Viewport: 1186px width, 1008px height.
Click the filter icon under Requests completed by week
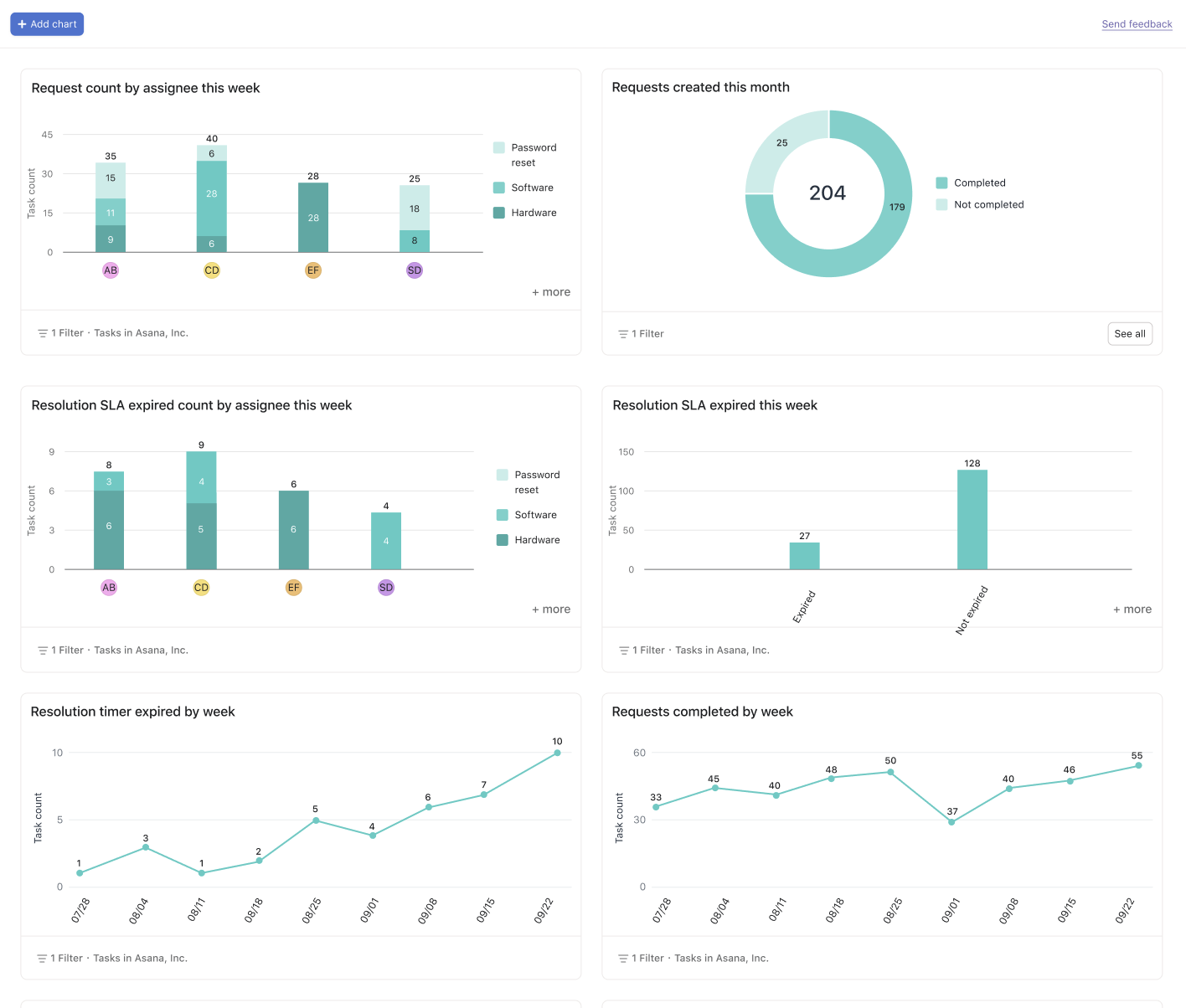point(621,958)
